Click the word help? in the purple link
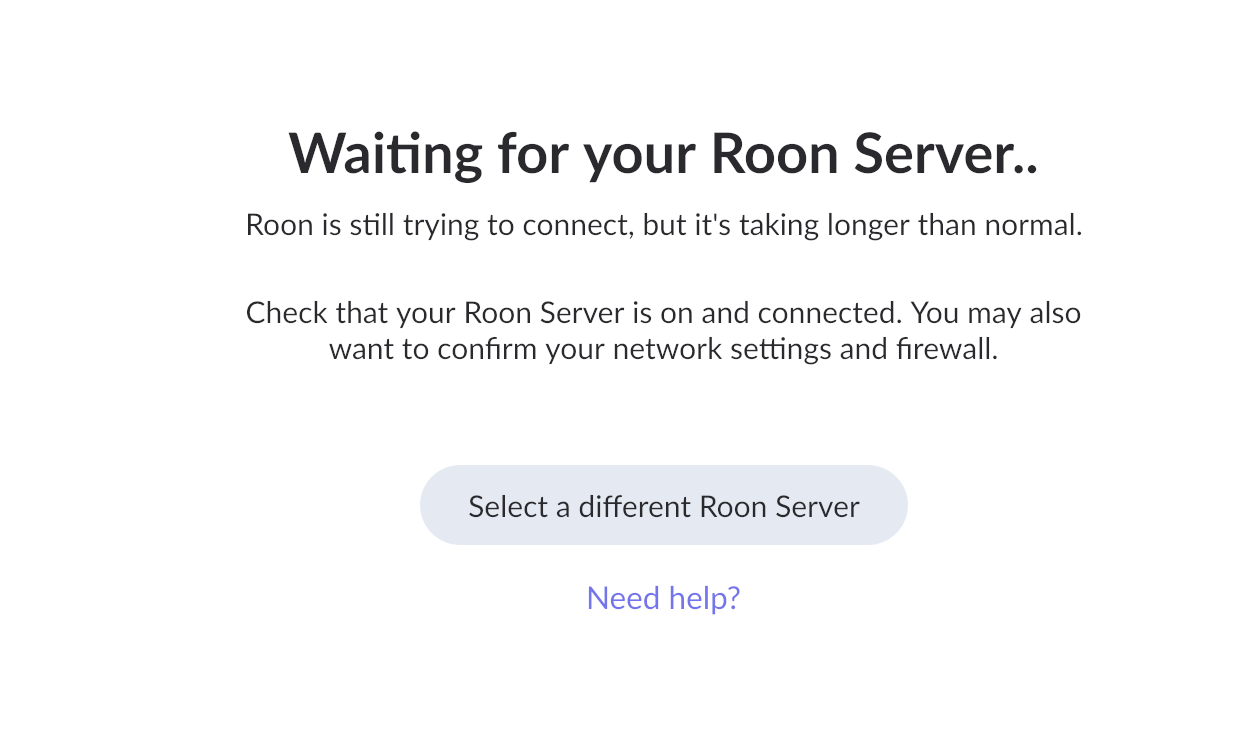 [703, 598]
